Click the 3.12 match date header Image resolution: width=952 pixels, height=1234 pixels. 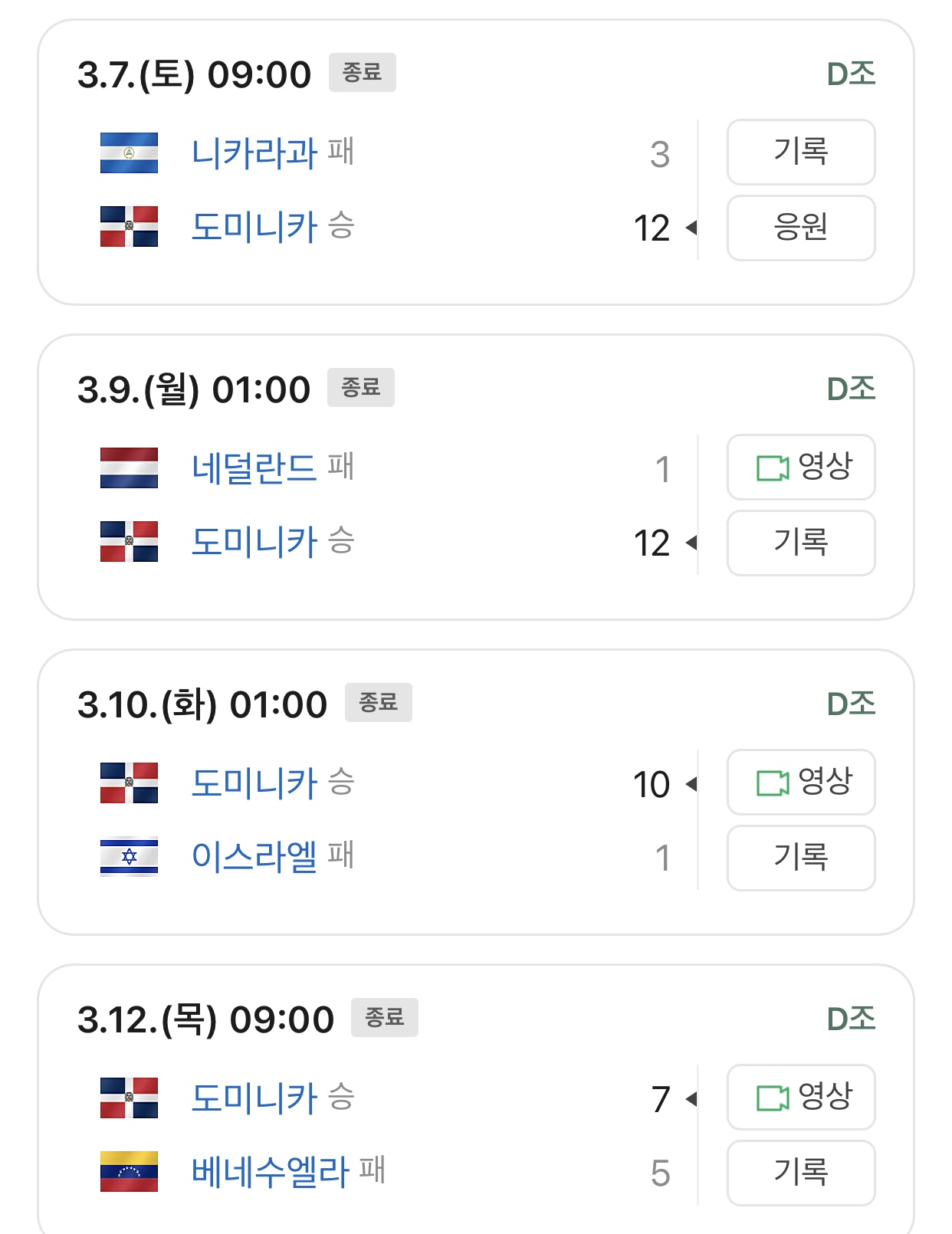coord(205,1019)
